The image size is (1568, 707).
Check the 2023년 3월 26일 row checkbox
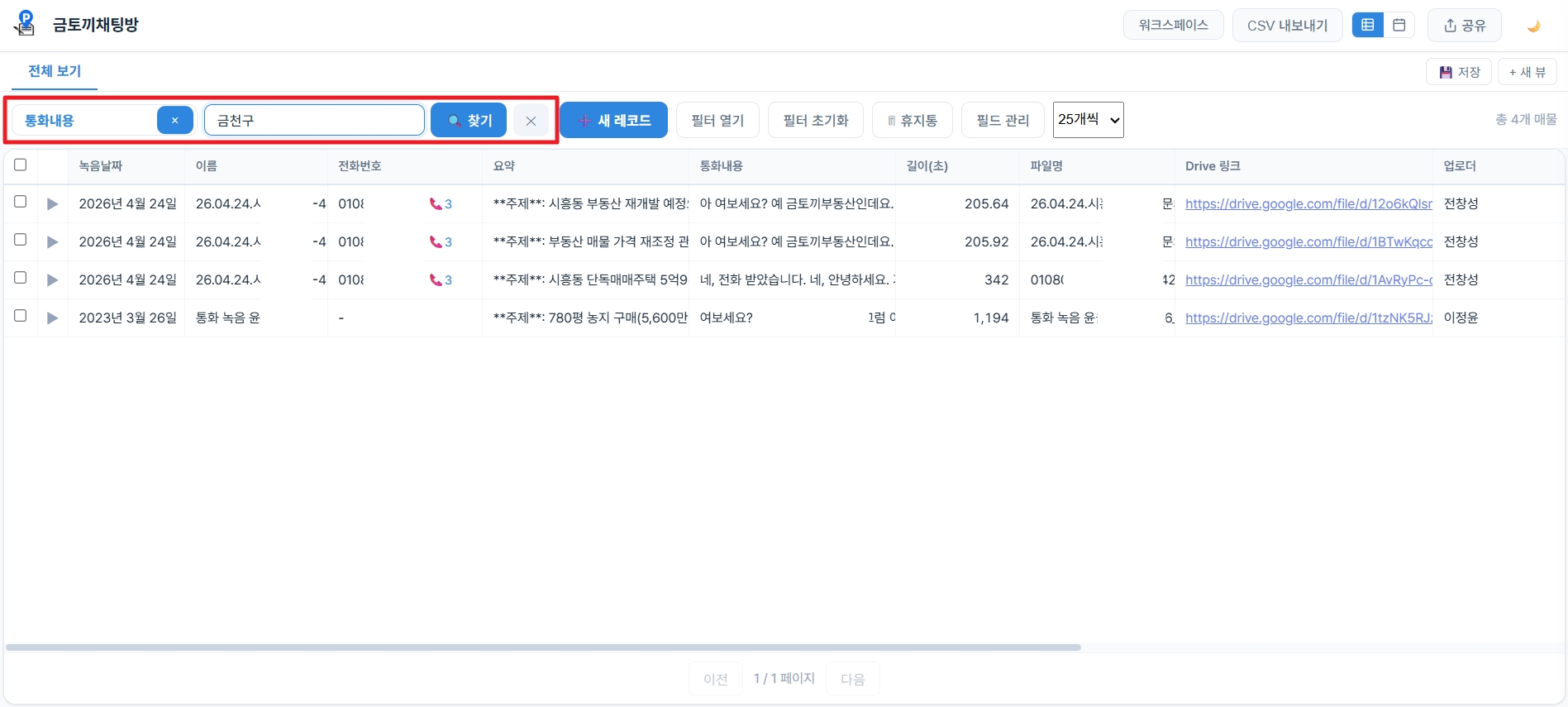[x=21, y=316]
